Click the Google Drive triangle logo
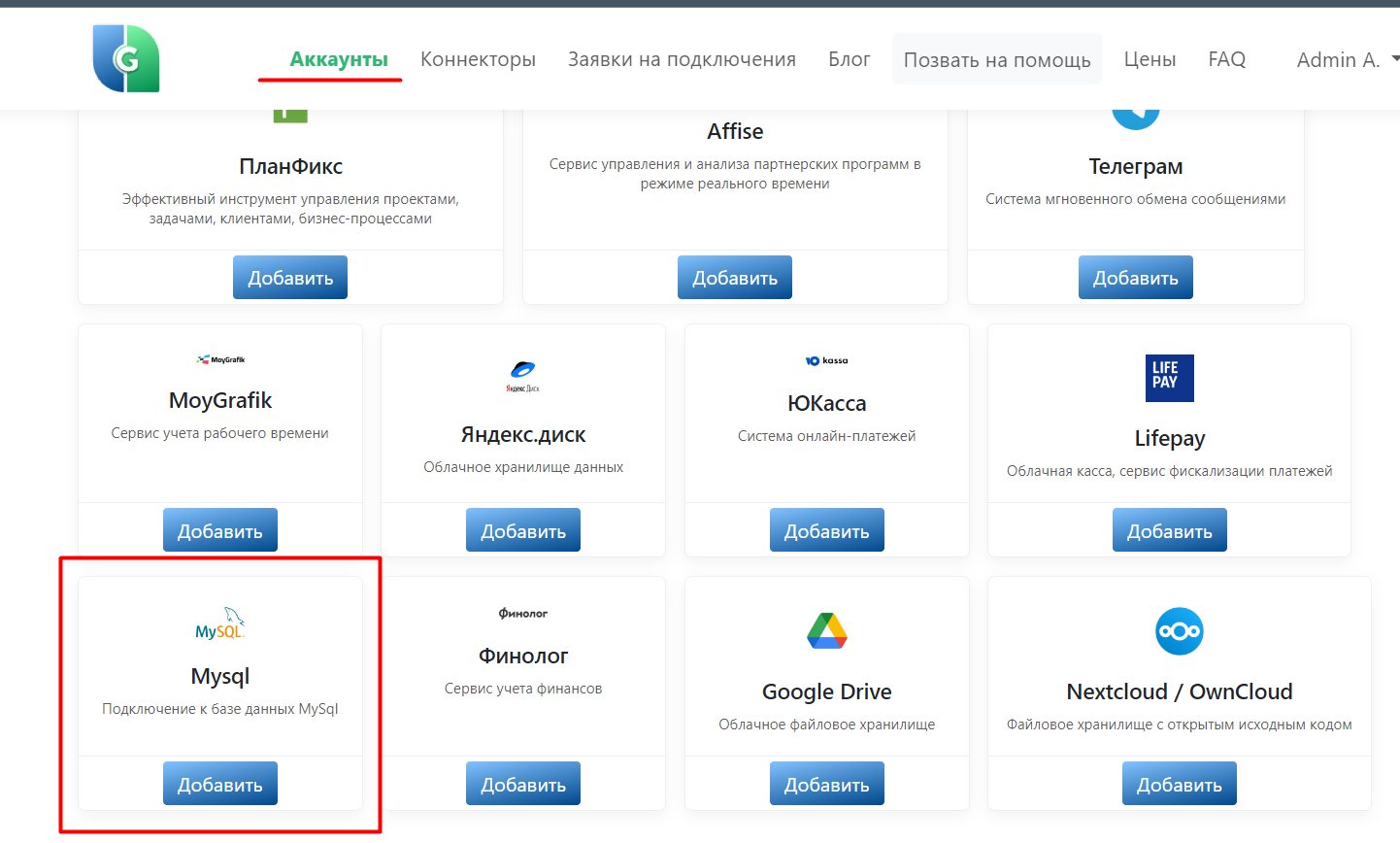 [x=827, y=631]
